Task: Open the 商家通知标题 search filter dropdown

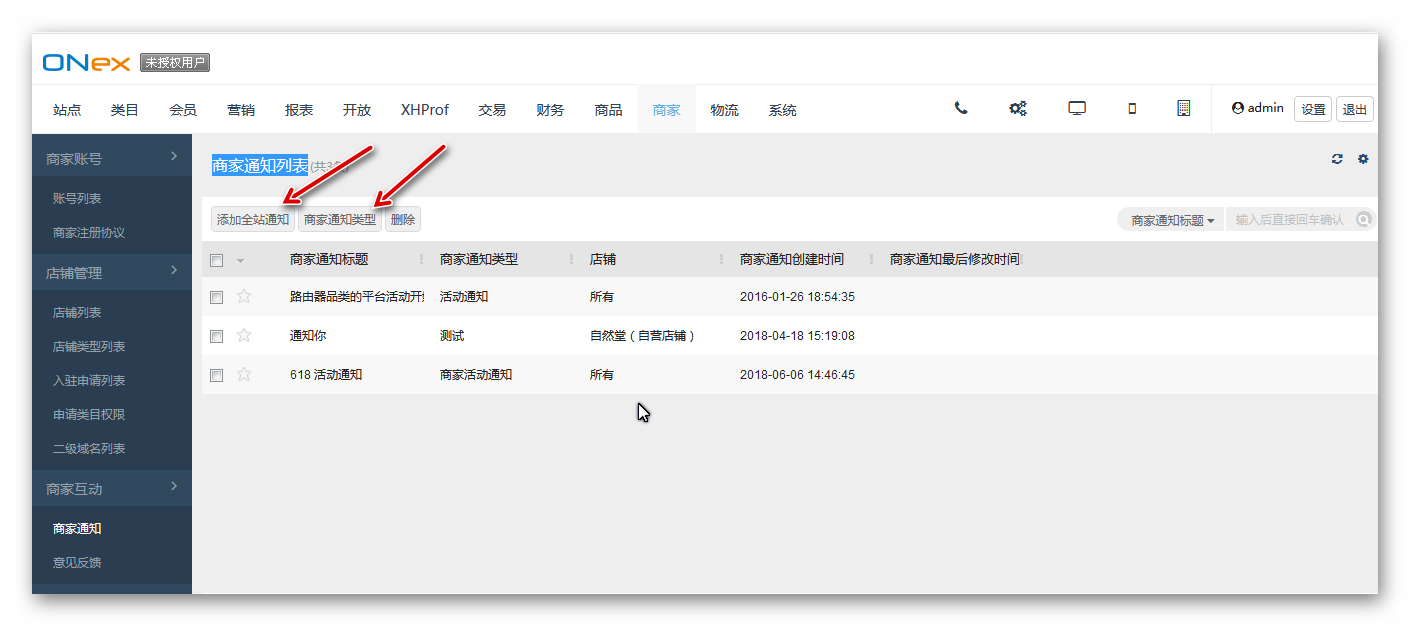Action: coord(1172,220)
